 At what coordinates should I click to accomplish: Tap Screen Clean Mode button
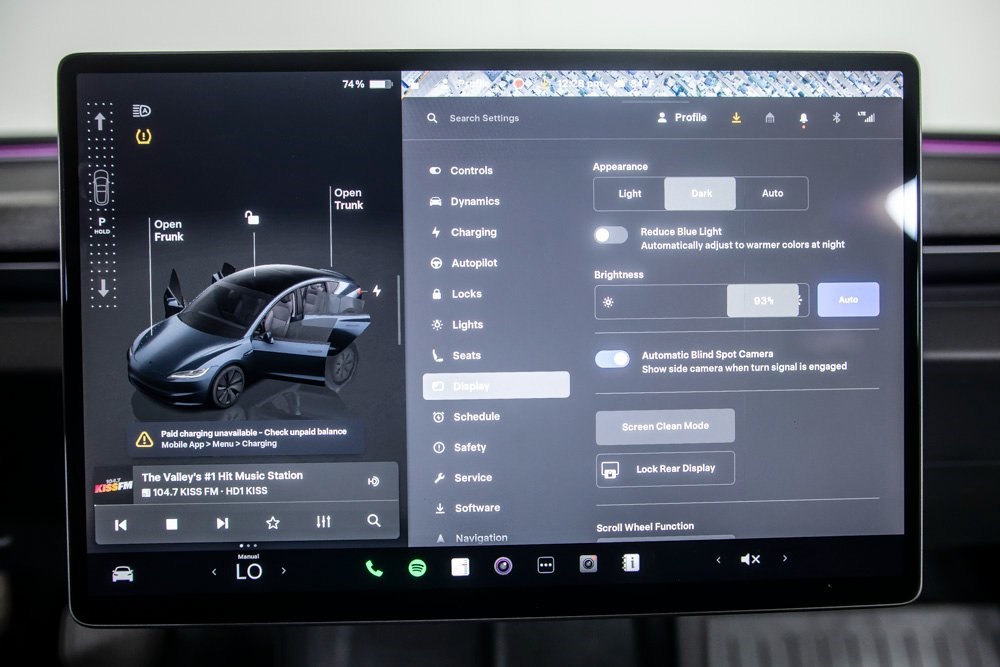(x=665, y=426)
